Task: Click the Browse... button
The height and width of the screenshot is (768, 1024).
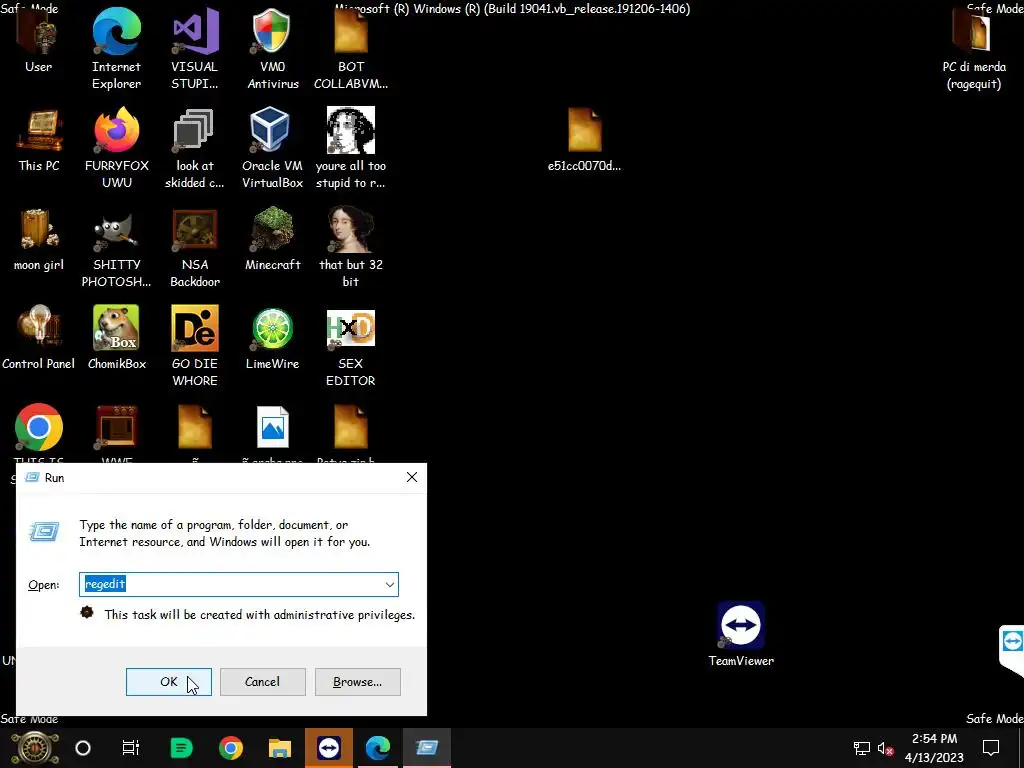Action: tap(357, 682)
